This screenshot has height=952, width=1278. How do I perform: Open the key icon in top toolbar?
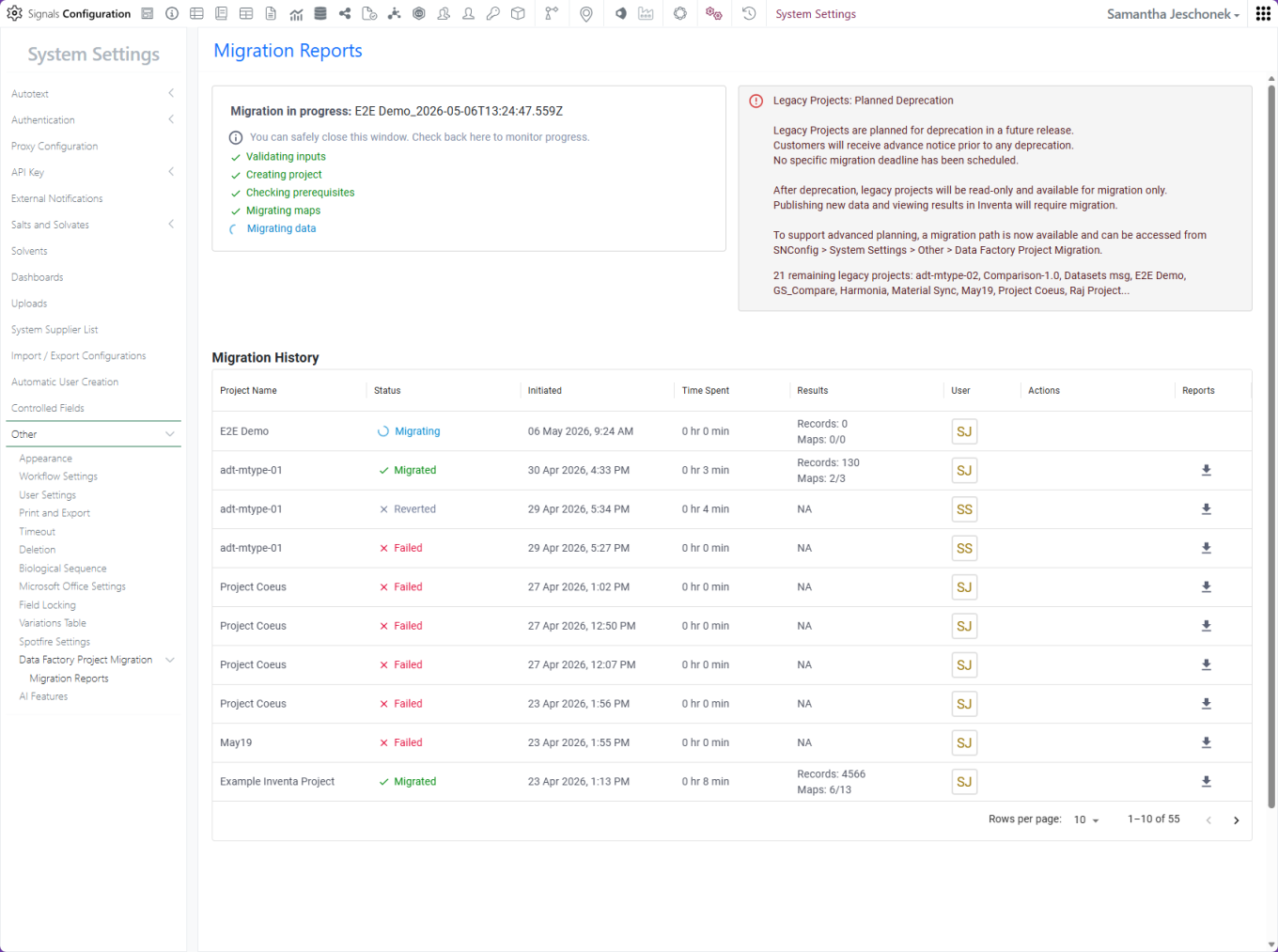pos(493,14)
